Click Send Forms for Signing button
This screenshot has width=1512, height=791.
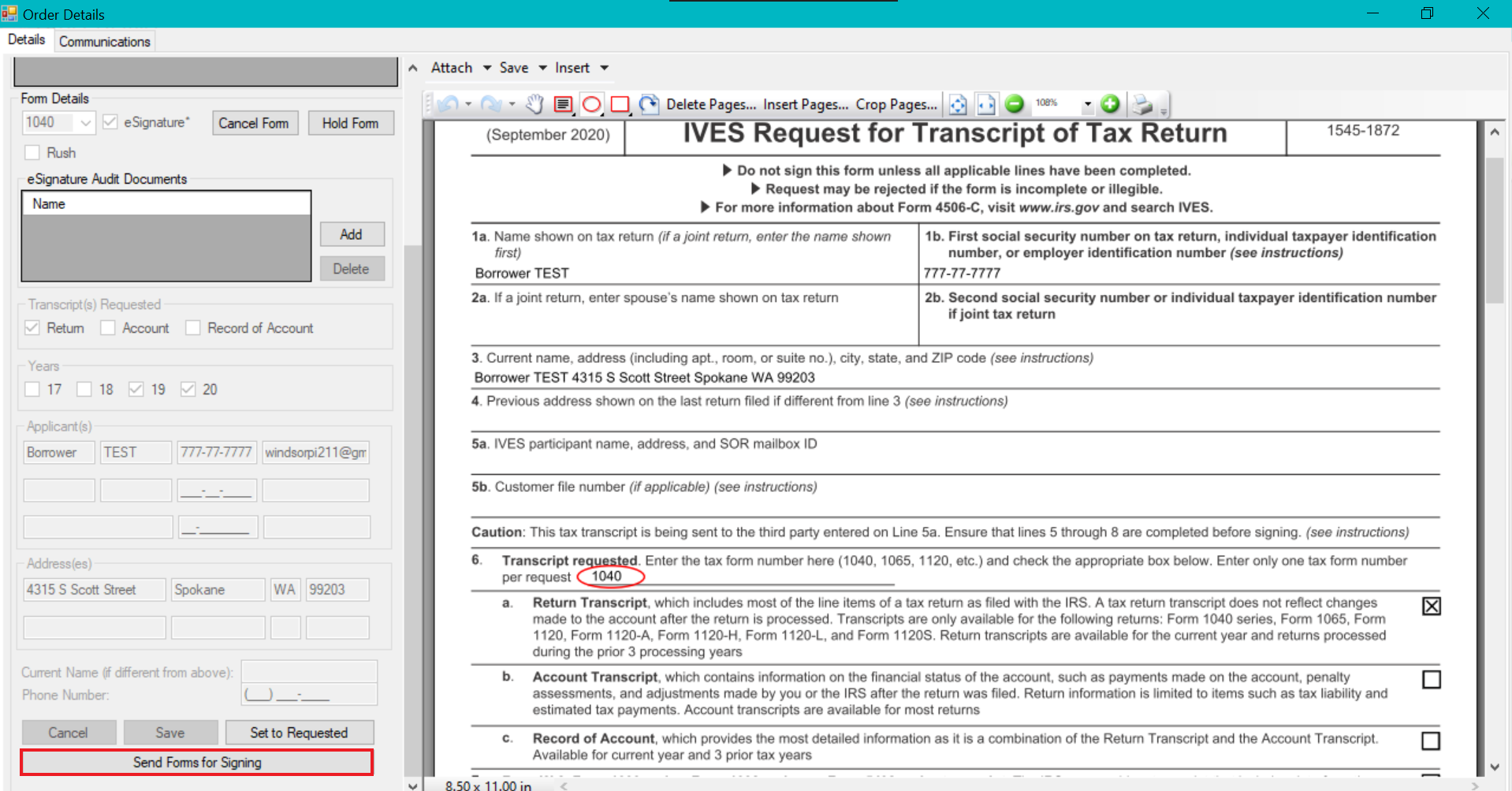tap(197, 763)
